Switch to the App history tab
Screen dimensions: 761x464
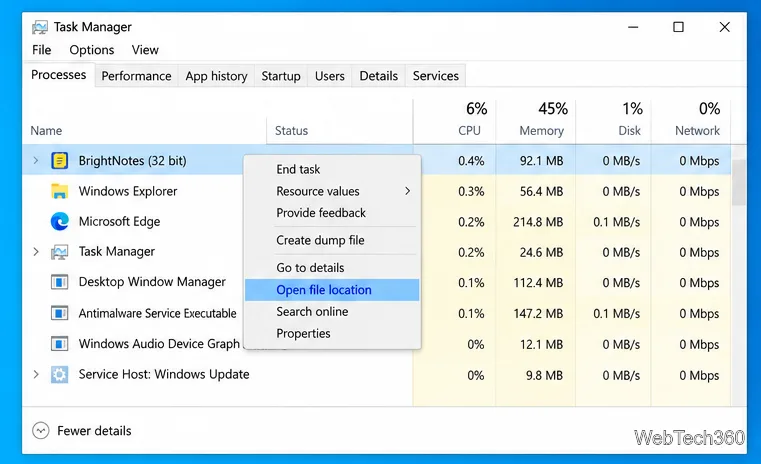(216, 76)
